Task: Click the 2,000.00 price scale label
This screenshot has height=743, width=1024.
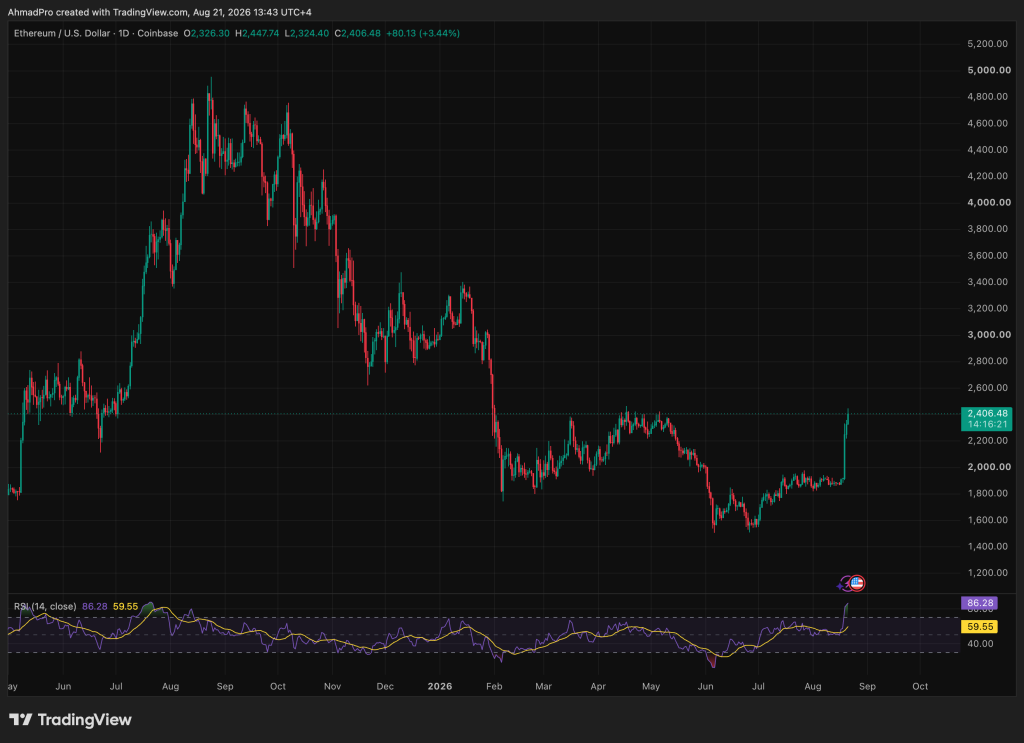Action: (x=989, y=467)
